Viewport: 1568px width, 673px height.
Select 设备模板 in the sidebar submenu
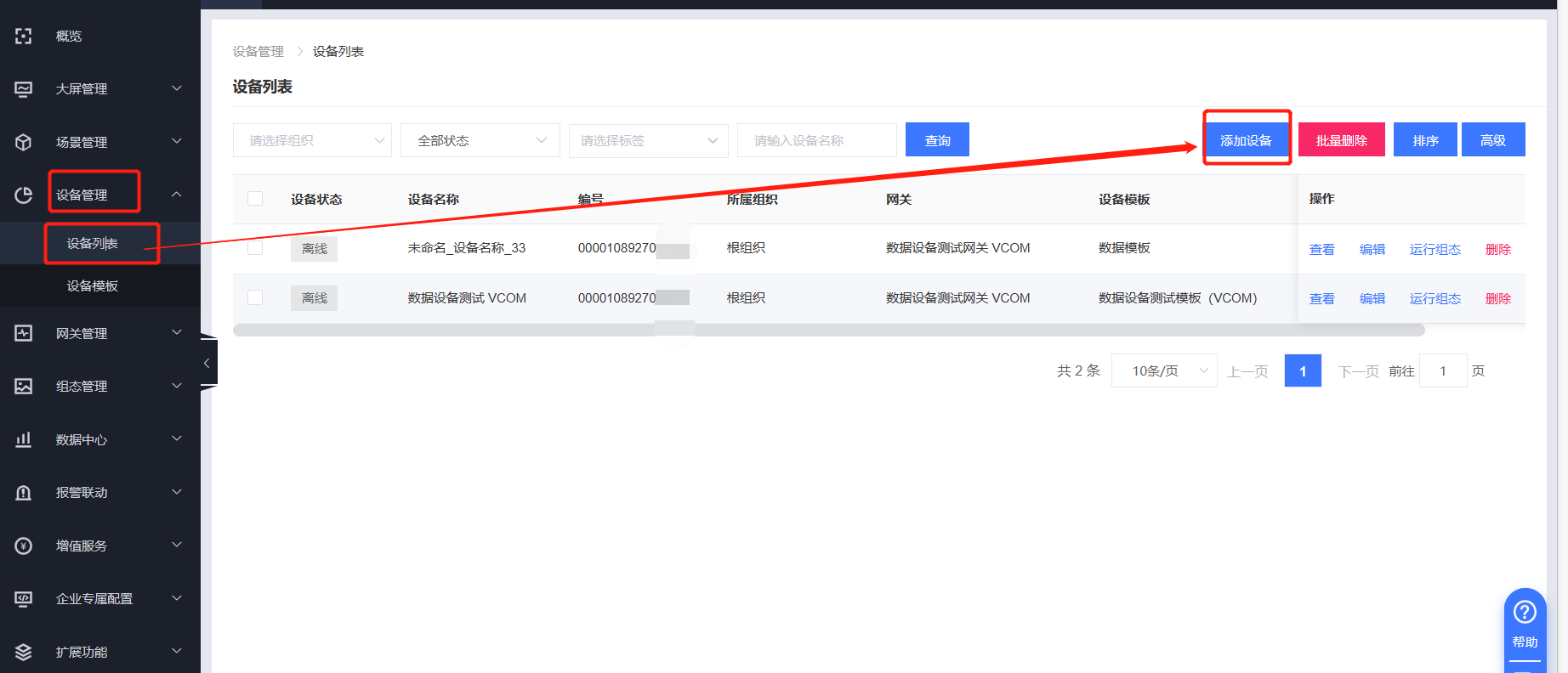coord(93,286)
